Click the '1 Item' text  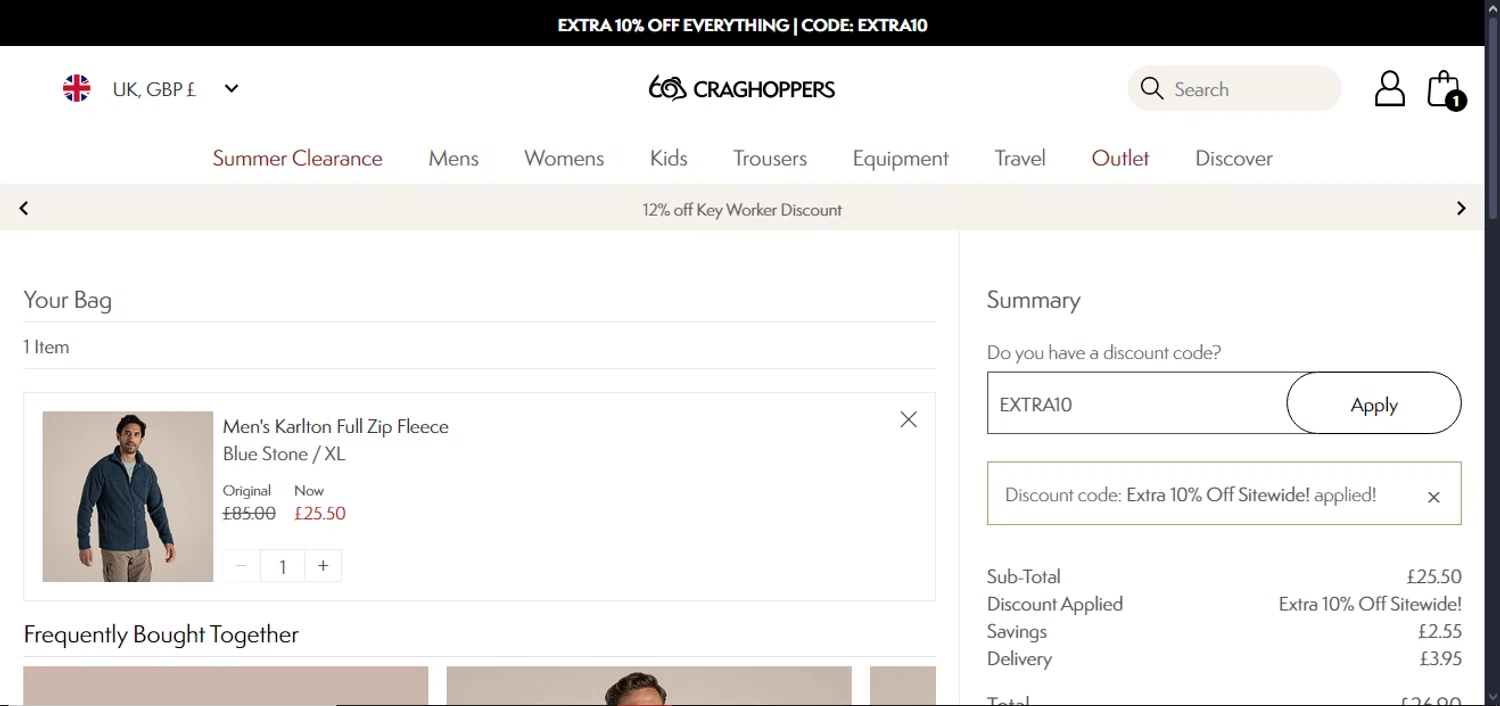click(46, 347)
